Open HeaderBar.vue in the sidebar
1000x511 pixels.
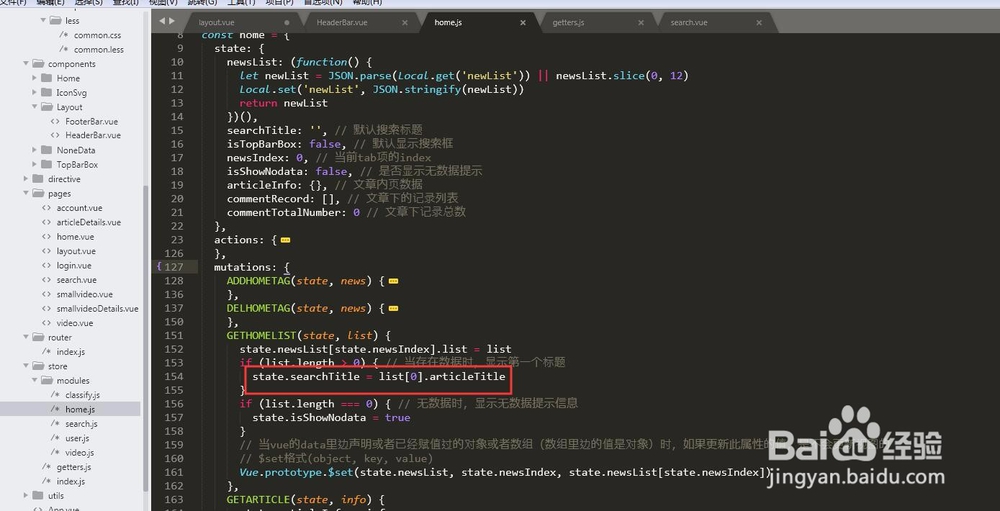pos(93,135)
